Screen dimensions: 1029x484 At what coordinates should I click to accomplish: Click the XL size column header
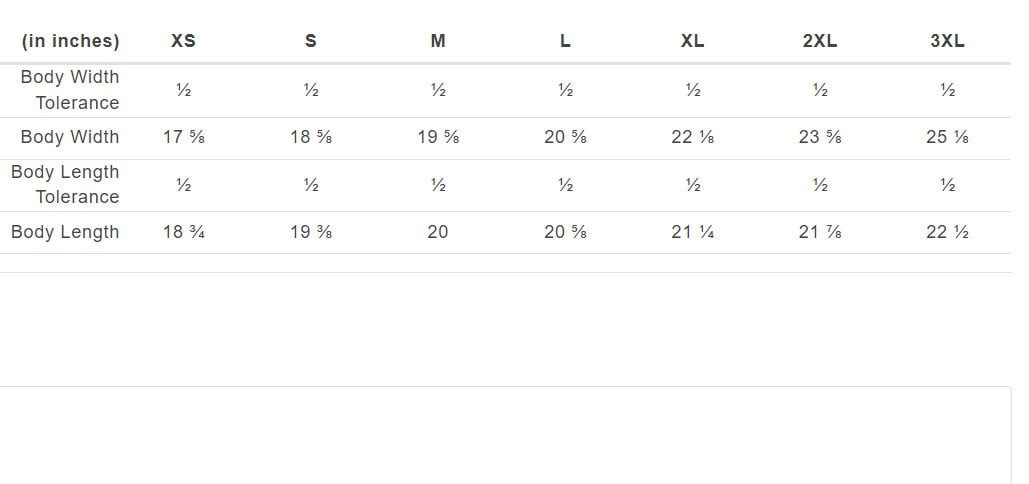coord(692,41)
